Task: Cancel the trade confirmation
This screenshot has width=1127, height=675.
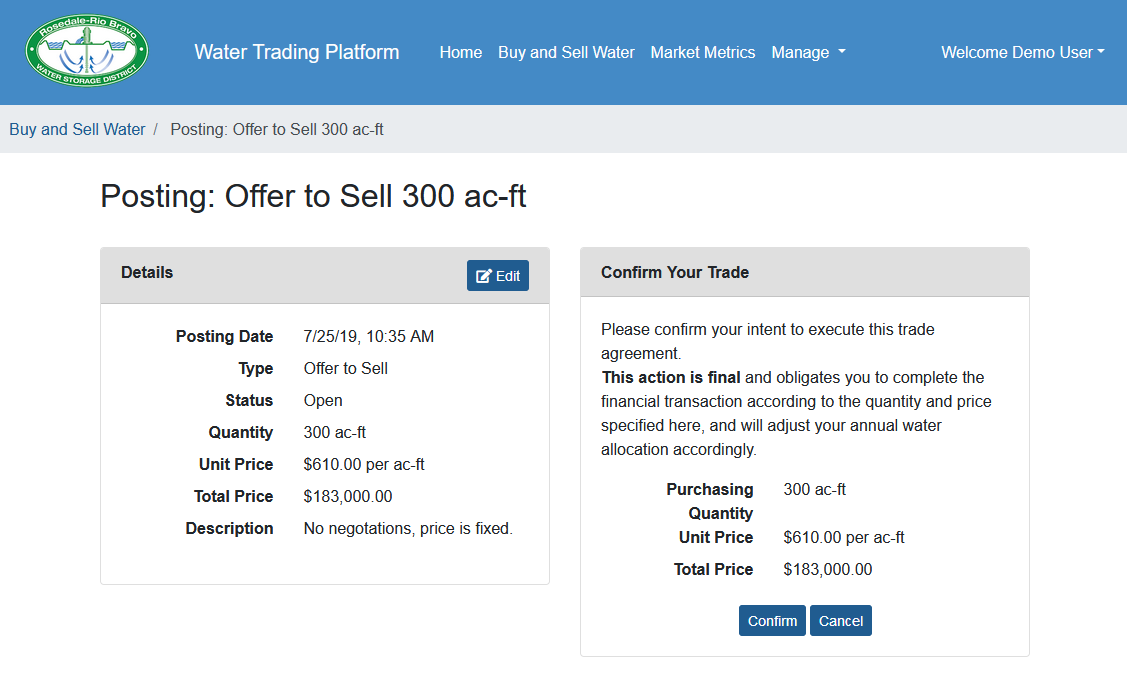Action: pyautogui.click(x=840, y=621)
